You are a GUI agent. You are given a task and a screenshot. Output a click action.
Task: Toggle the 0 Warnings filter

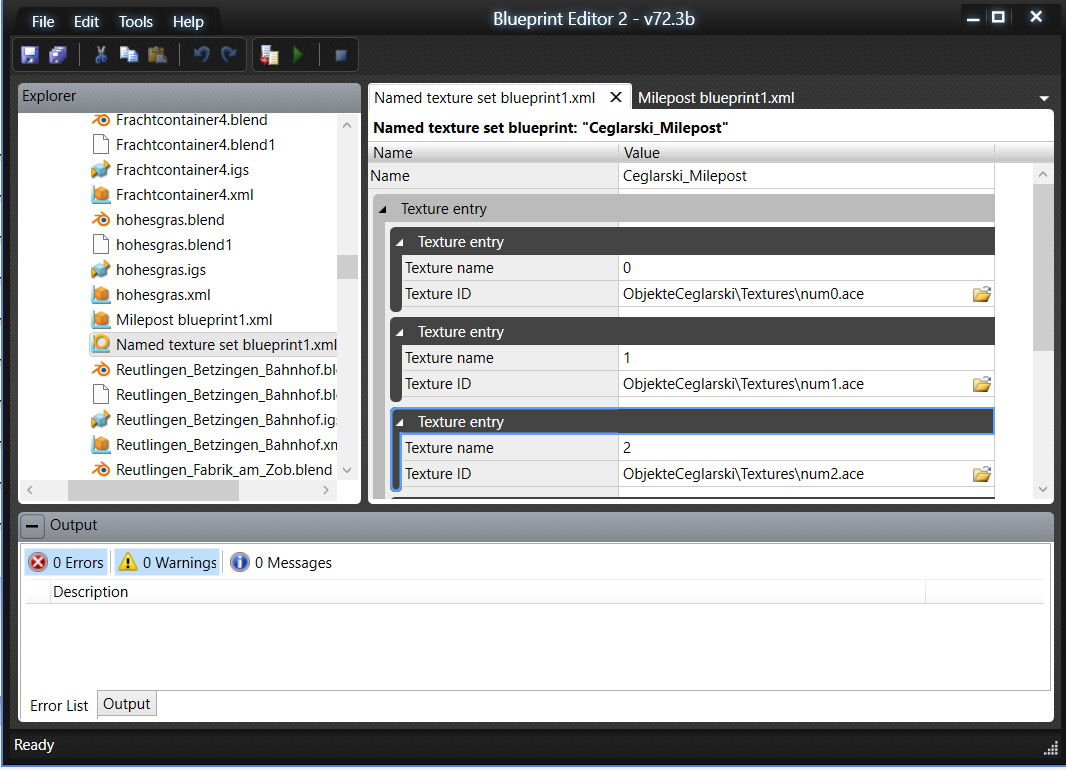pyautogui.click(x=167, y=563)
